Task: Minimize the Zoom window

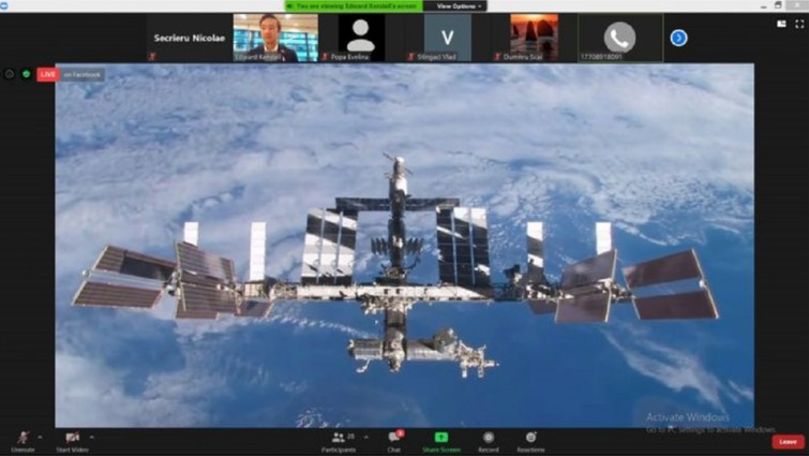Action: (764, 5)
